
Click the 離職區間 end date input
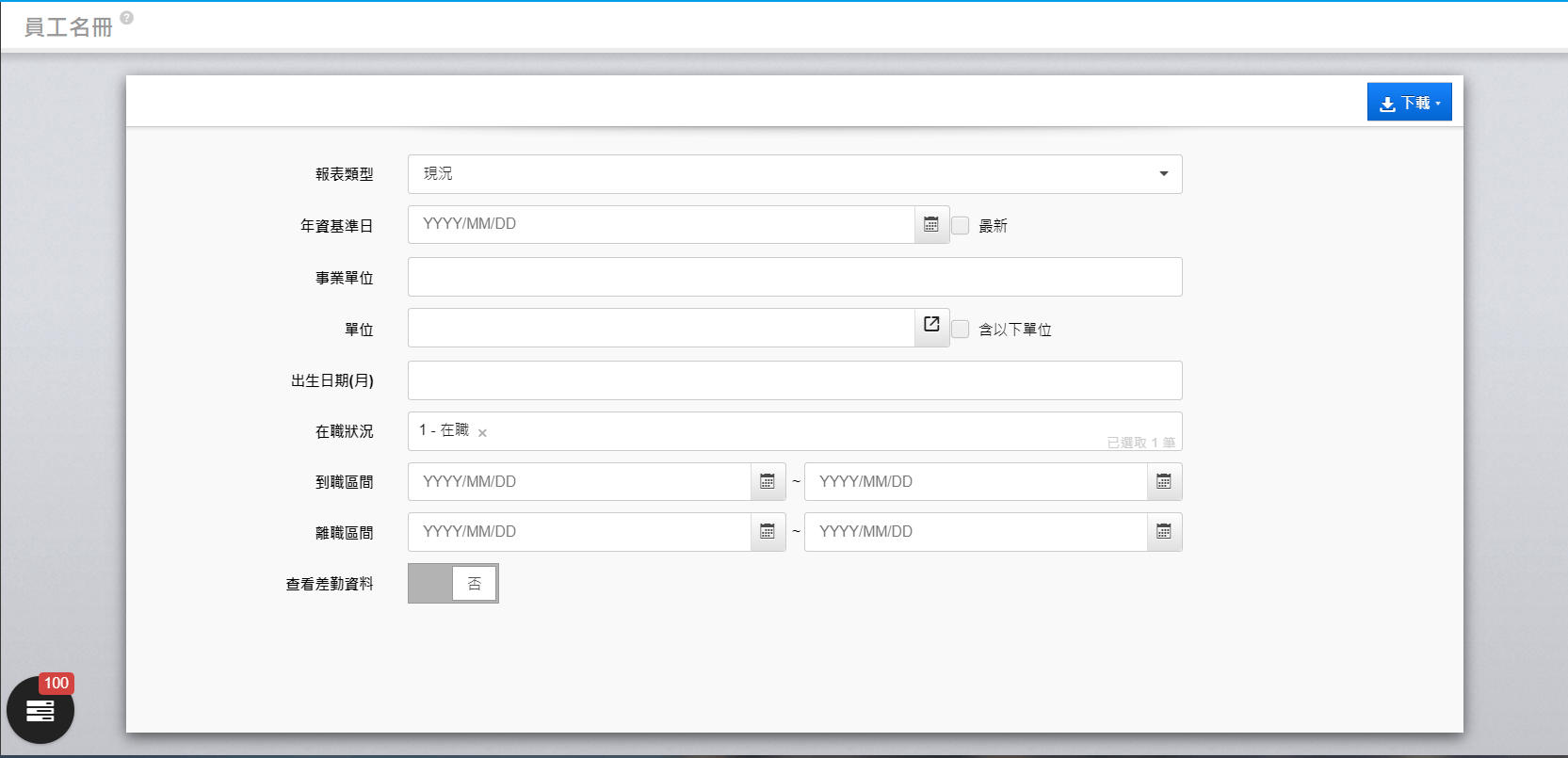[x=975, y=532]
